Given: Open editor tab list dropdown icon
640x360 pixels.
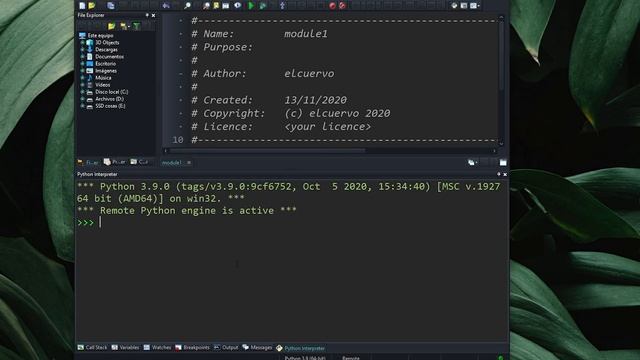Looking at the screenshot, I should click(x=472, y=162).
